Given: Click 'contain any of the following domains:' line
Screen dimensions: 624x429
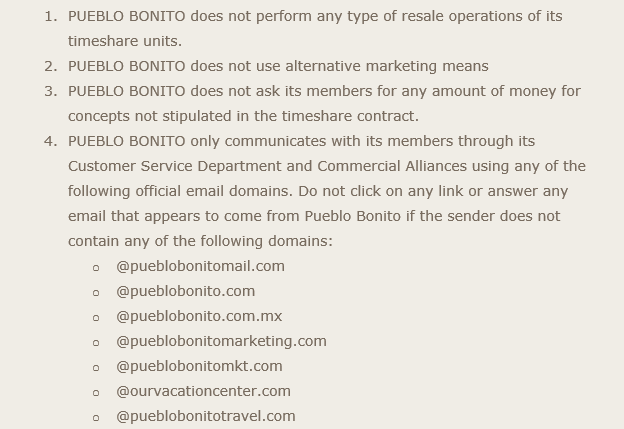Looking at the screenshot, I should click(x=200, y=241).
